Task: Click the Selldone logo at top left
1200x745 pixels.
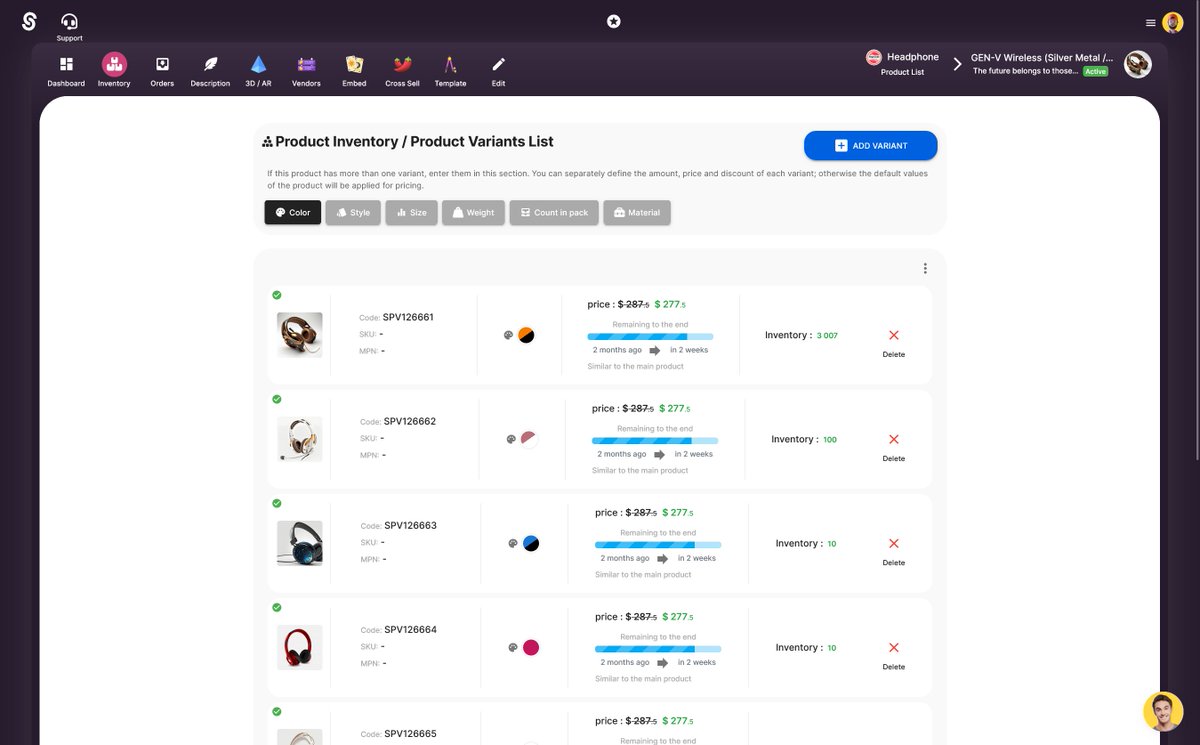Action: click(29, 21)
